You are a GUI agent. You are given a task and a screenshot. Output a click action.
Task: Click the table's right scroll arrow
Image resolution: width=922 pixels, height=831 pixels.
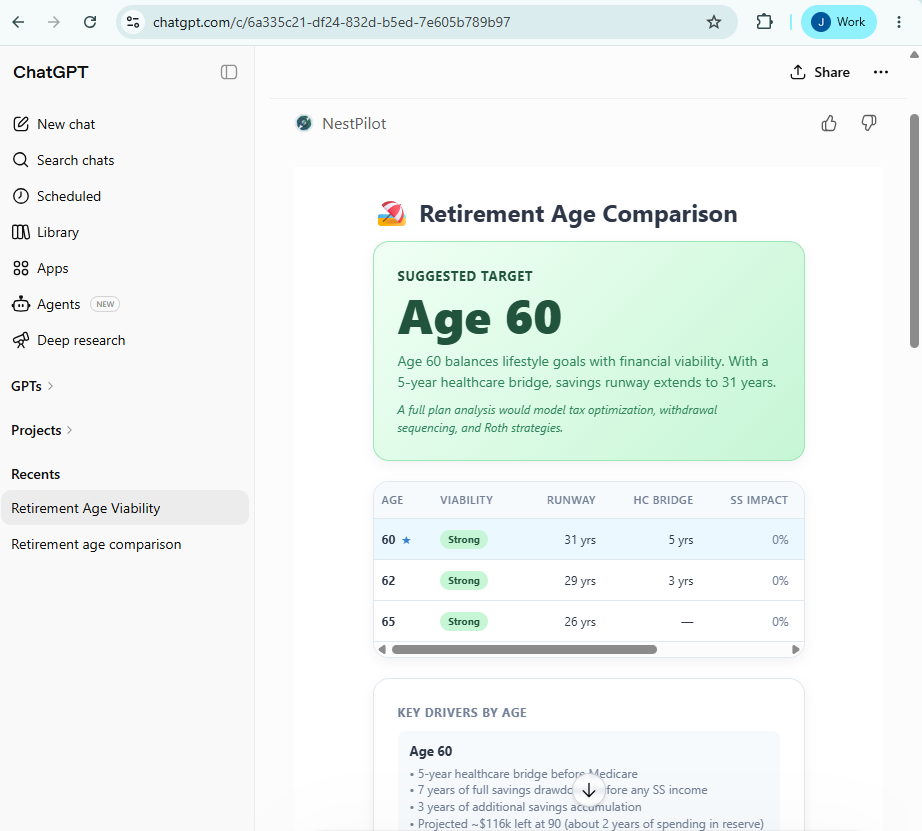click(796, 649)
